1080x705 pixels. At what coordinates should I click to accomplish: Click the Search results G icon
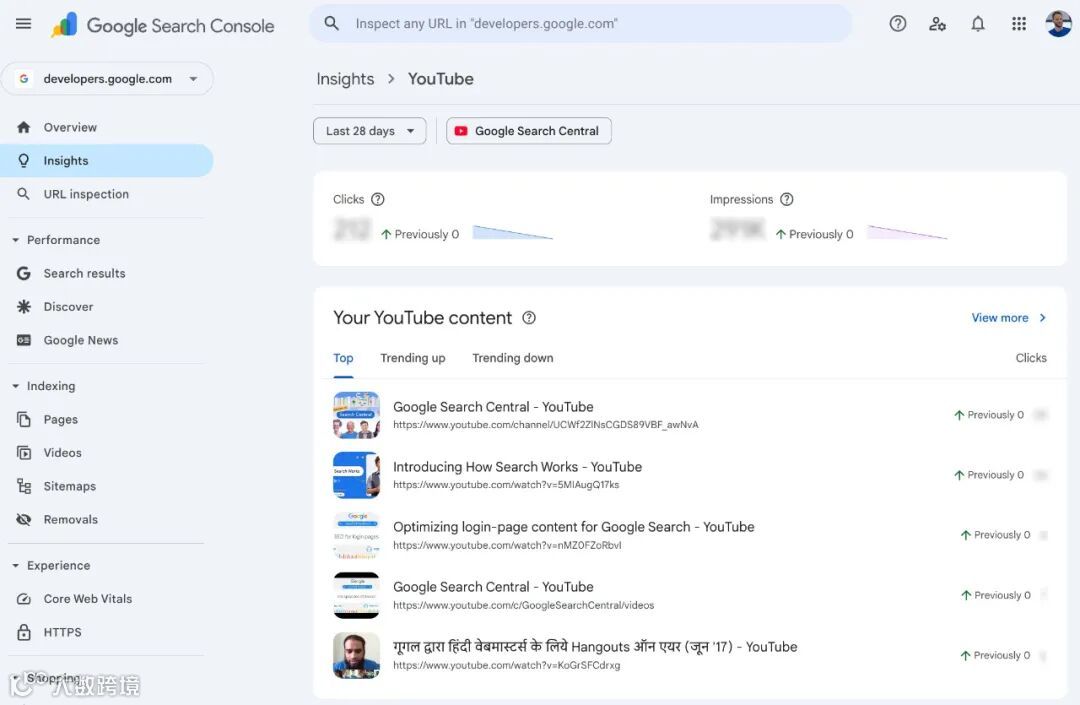click(x=23, y=273)
